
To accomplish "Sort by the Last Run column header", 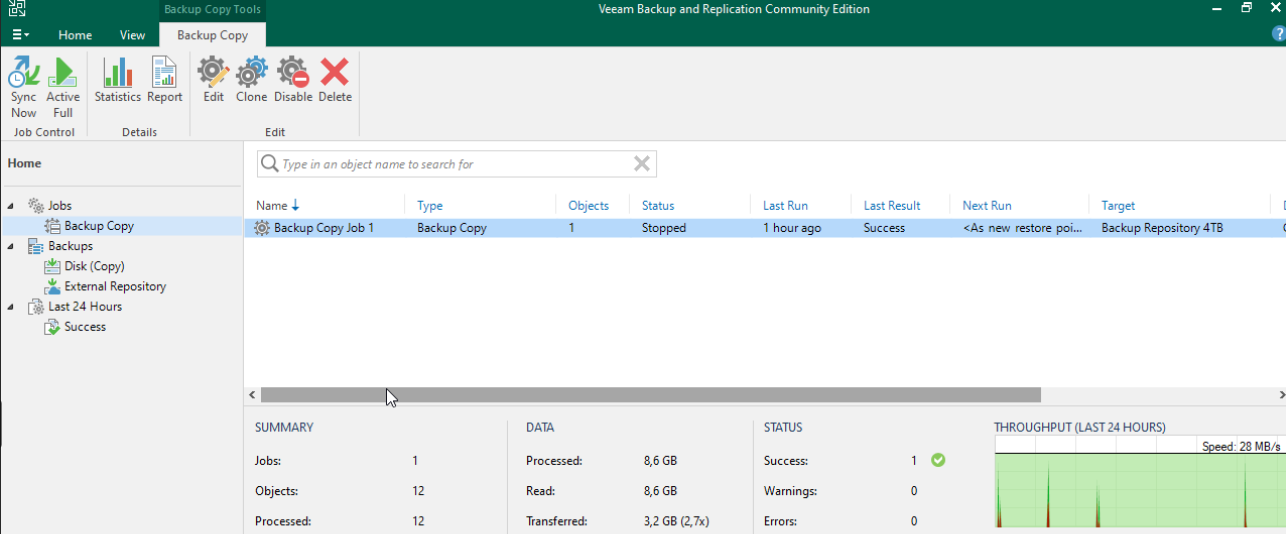I will [x=785, y=205].
